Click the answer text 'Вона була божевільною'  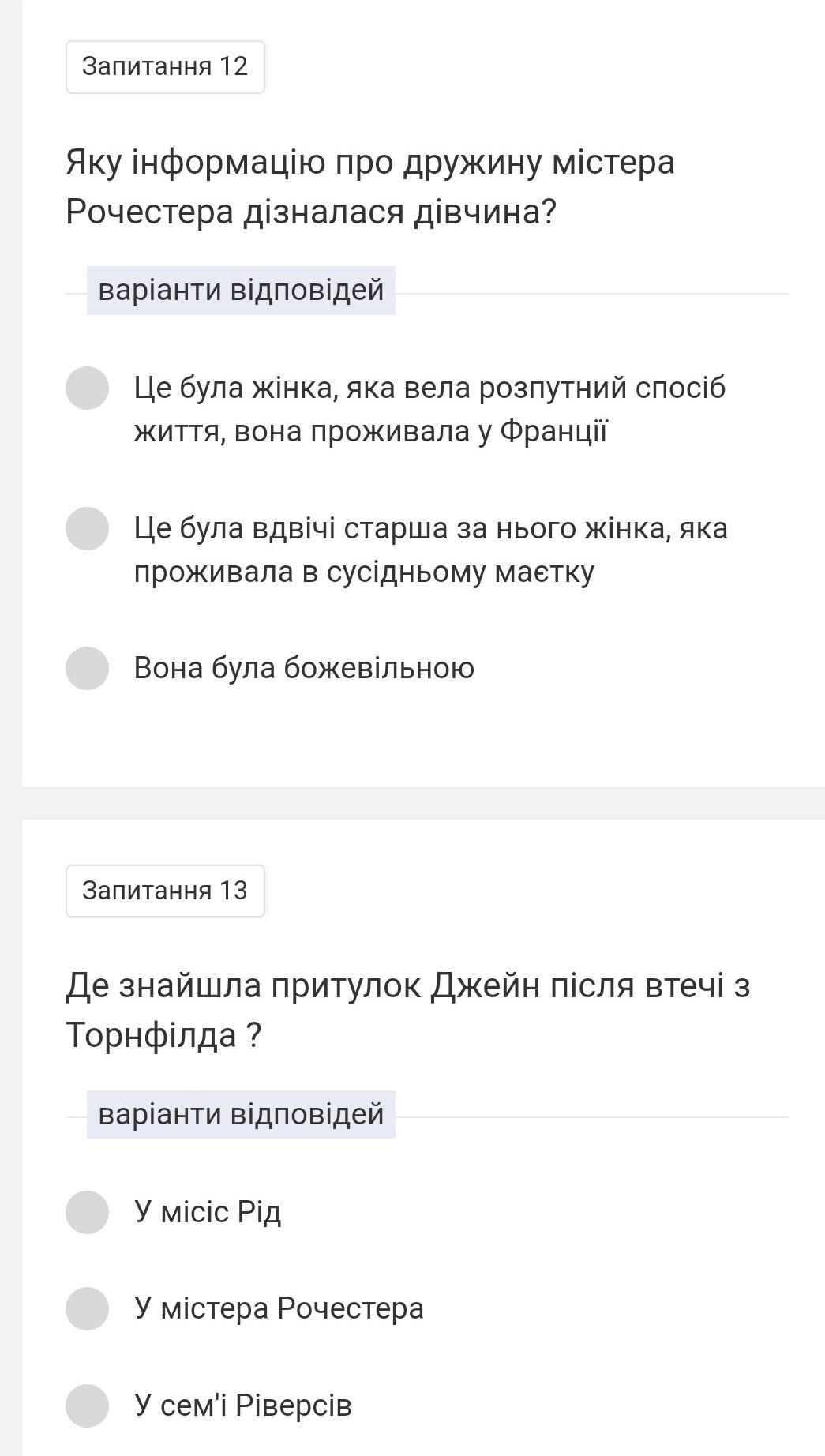304,668
